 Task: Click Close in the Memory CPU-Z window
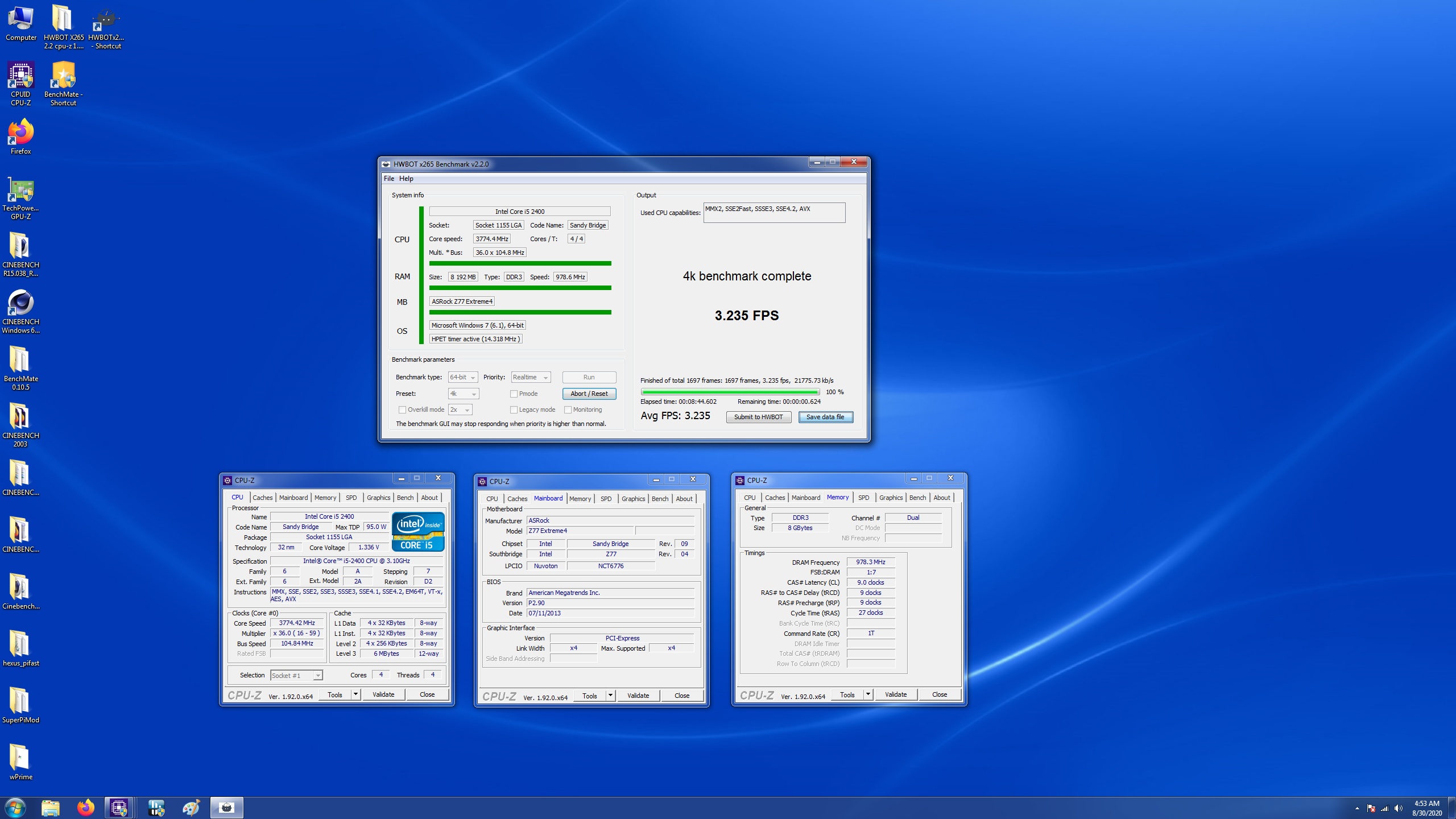click(940, 694)
